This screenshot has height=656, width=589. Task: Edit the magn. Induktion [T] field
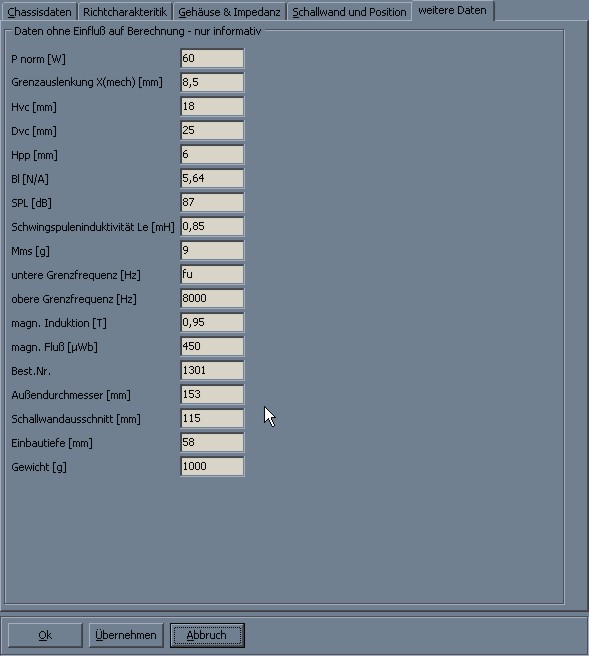[x=212, y=322]
